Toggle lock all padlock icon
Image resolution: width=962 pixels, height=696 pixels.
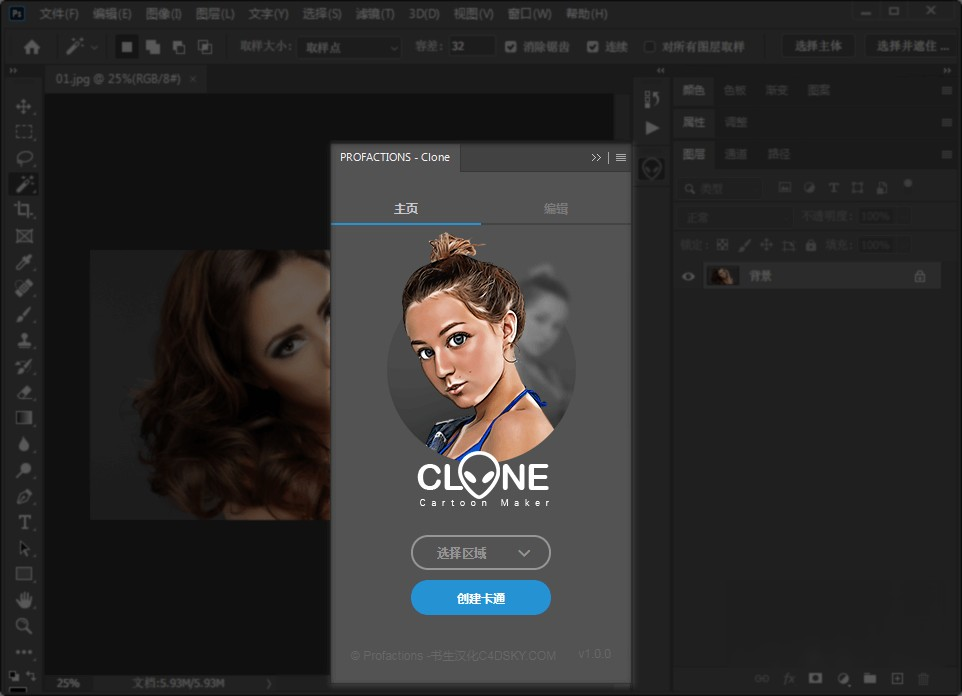(x=811, y=246)
